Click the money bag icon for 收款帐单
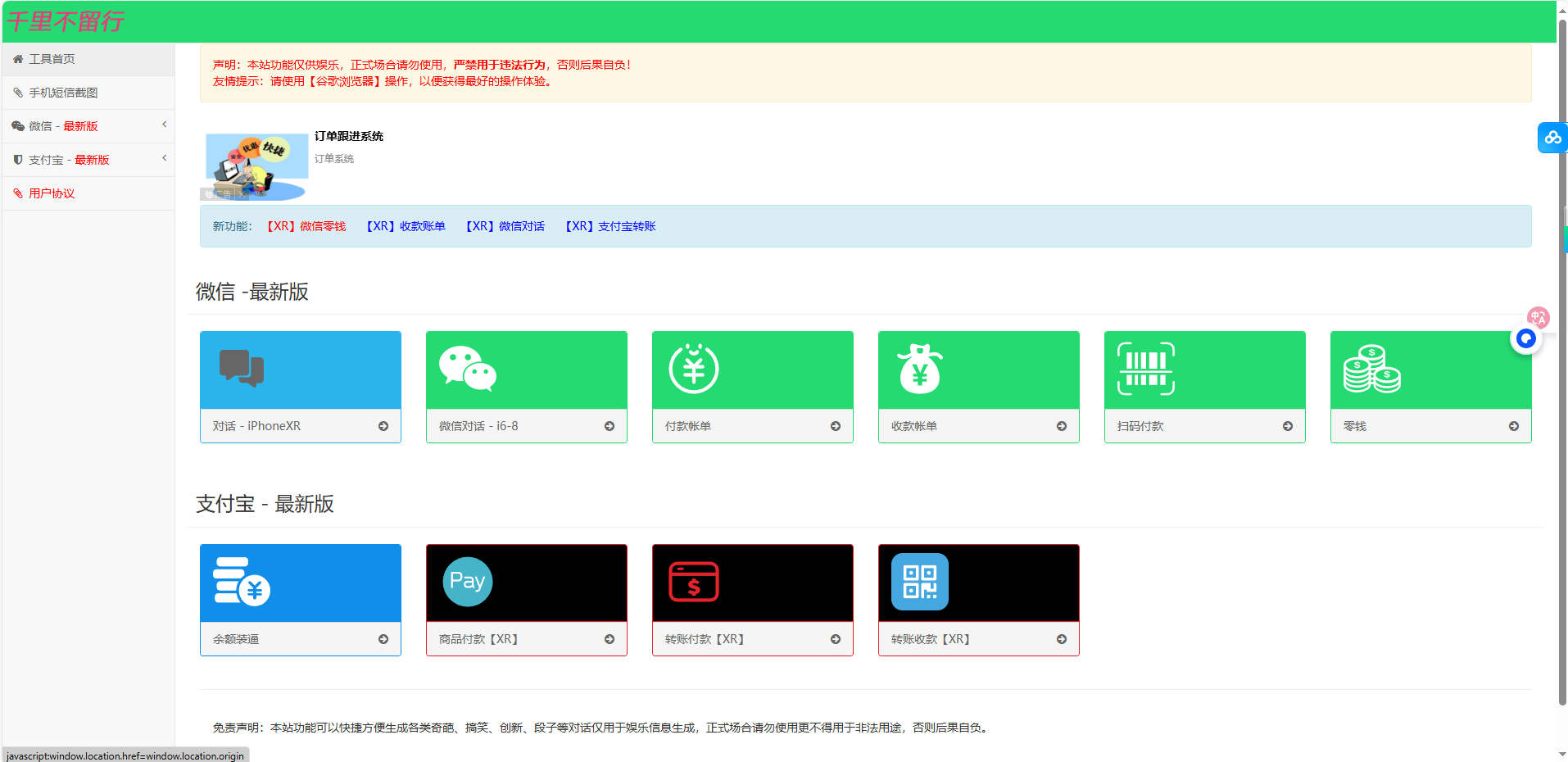The height and width of the screenshot is (762, 1568). [x=920, y=368]
